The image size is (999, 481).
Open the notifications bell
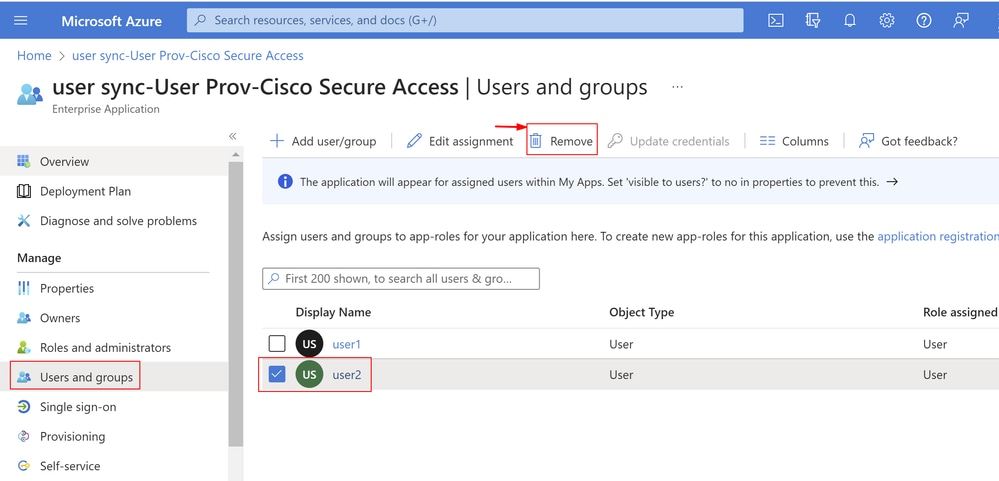[x=849, y=20]
